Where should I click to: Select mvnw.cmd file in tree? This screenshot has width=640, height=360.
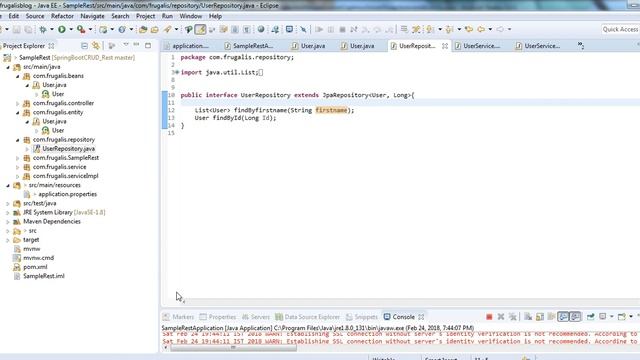(34, 258)
